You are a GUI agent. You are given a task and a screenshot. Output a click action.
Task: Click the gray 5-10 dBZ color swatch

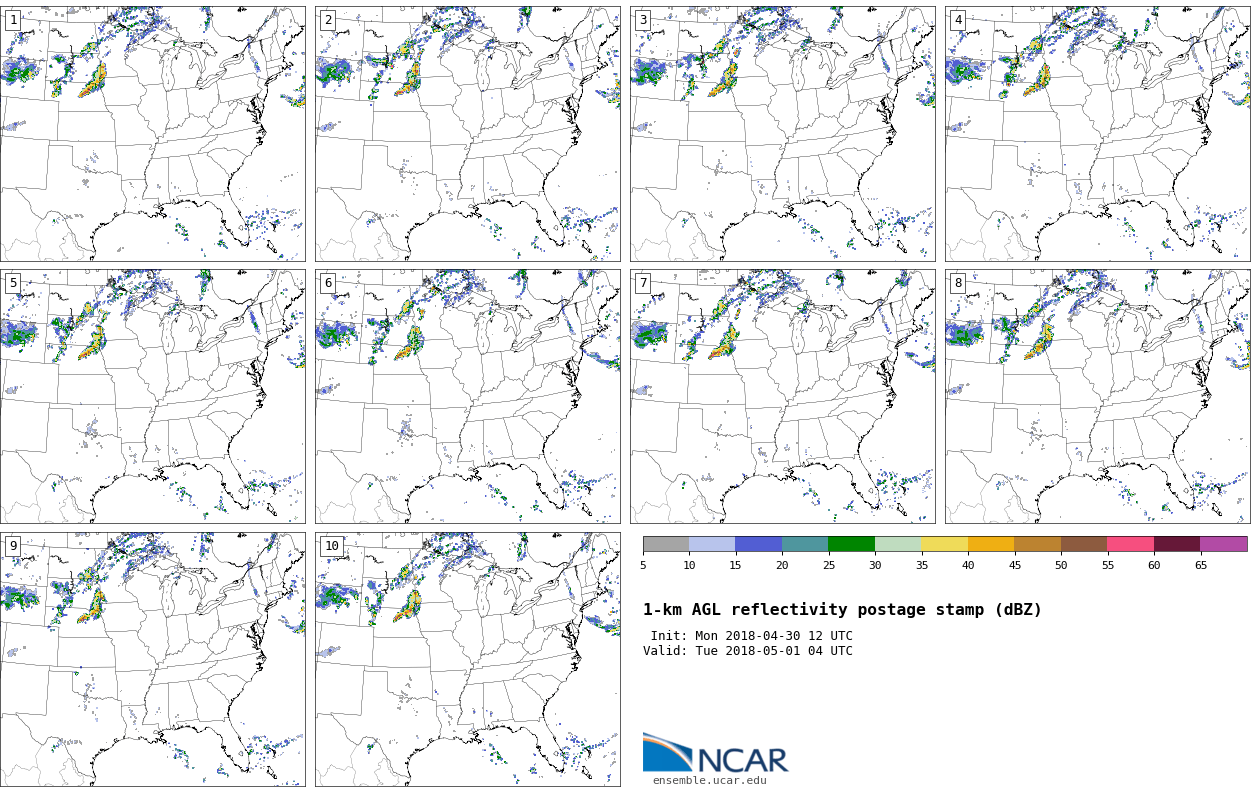[x=666, y=545]
